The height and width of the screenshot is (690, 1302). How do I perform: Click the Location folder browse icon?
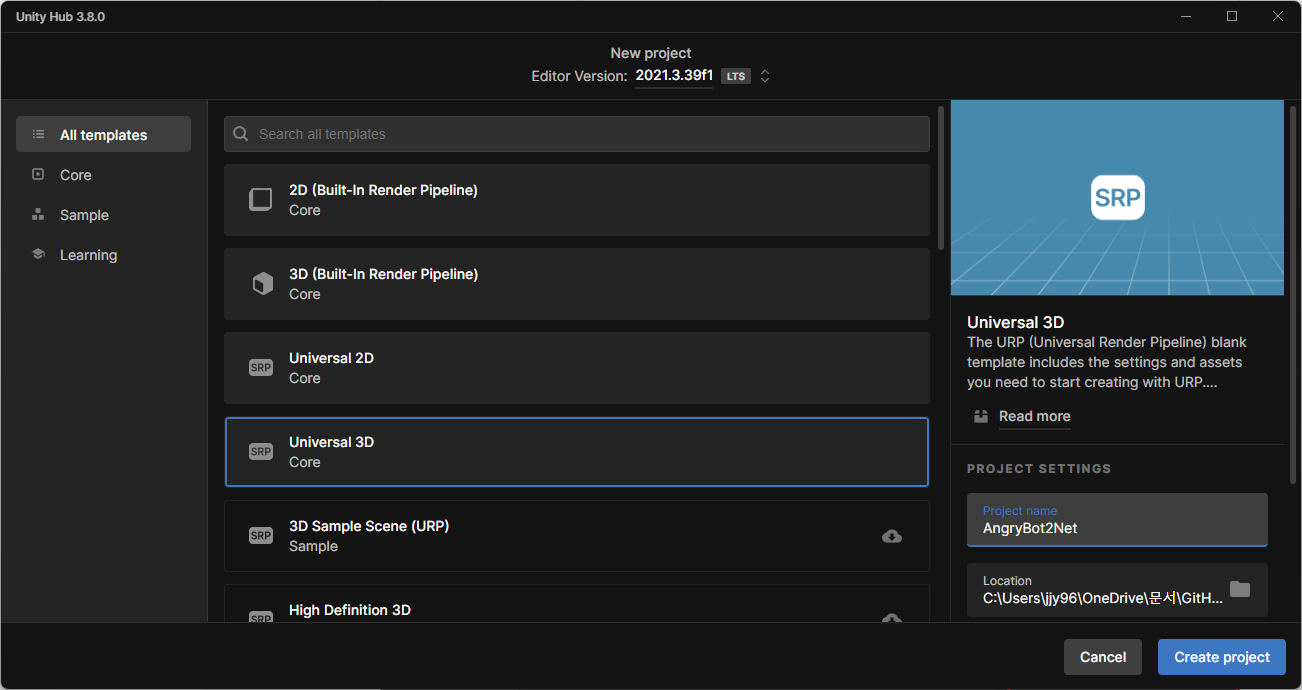[1240, 589]
